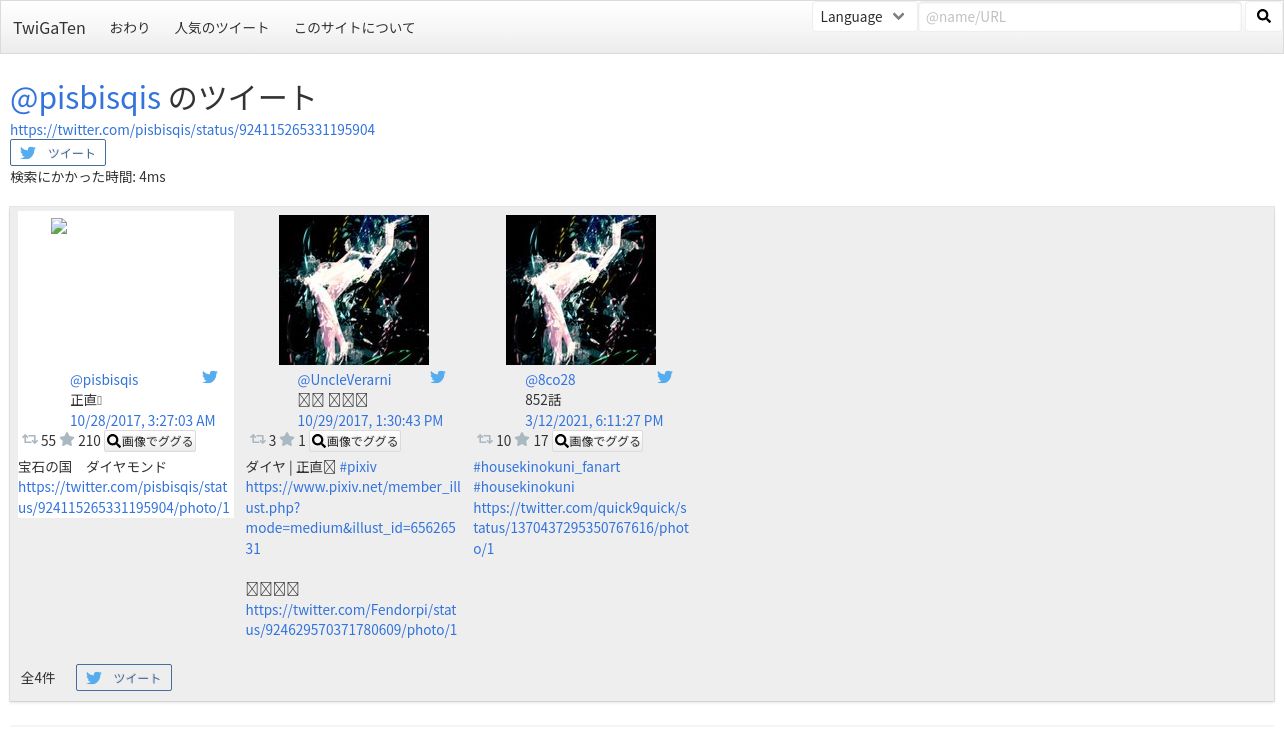Open pisbisqis photo/1 link in first card

click(124, 497)
